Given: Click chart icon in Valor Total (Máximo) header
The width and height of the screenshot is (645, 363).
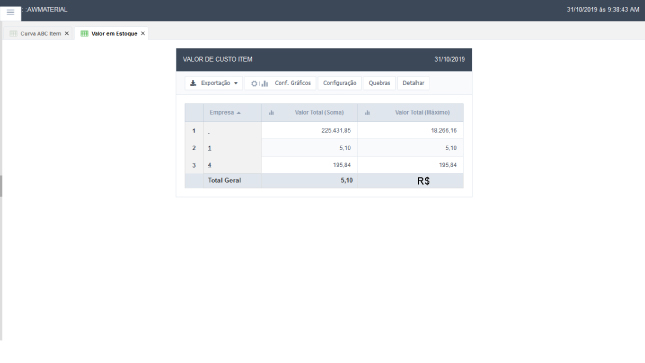Looking at the screenshot, I should (367, 113).
